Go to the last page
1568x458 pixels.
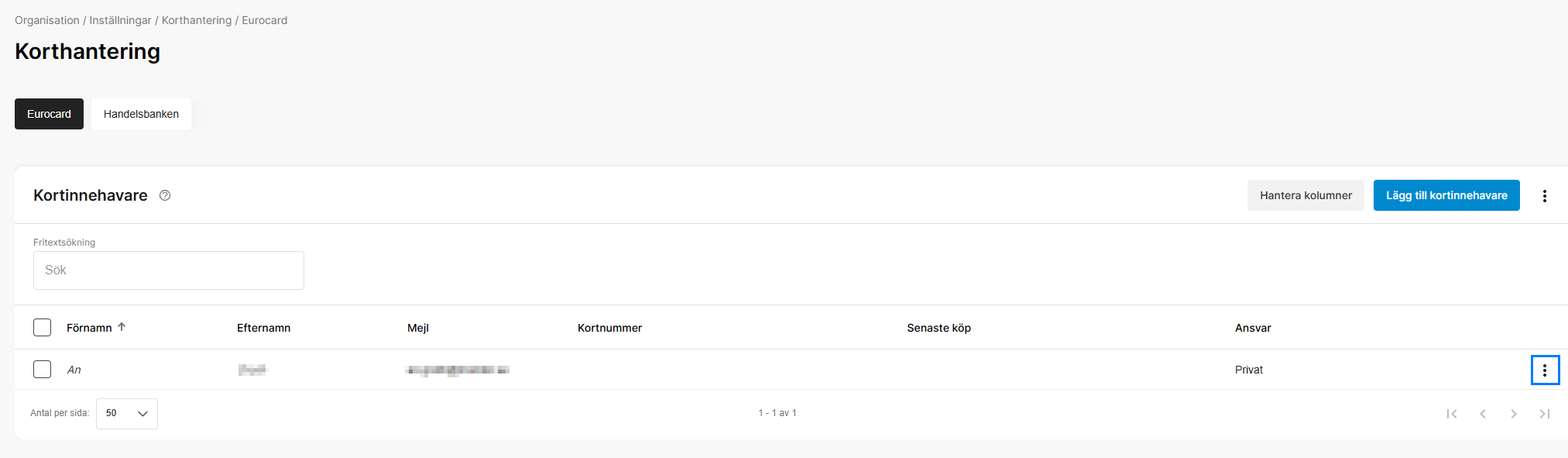(x=1544, y=414)
